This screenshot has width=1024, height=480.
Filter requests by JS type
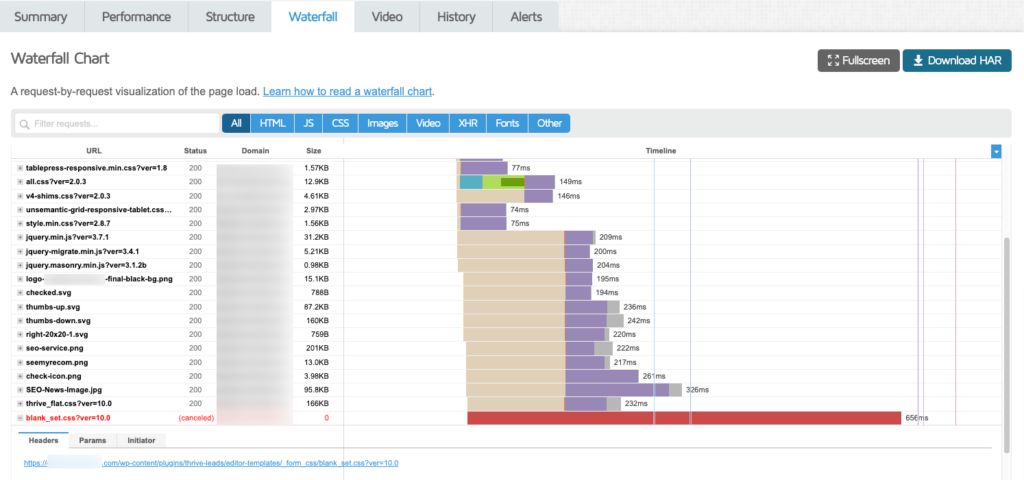pyautogui.click(x=309, y=123)
